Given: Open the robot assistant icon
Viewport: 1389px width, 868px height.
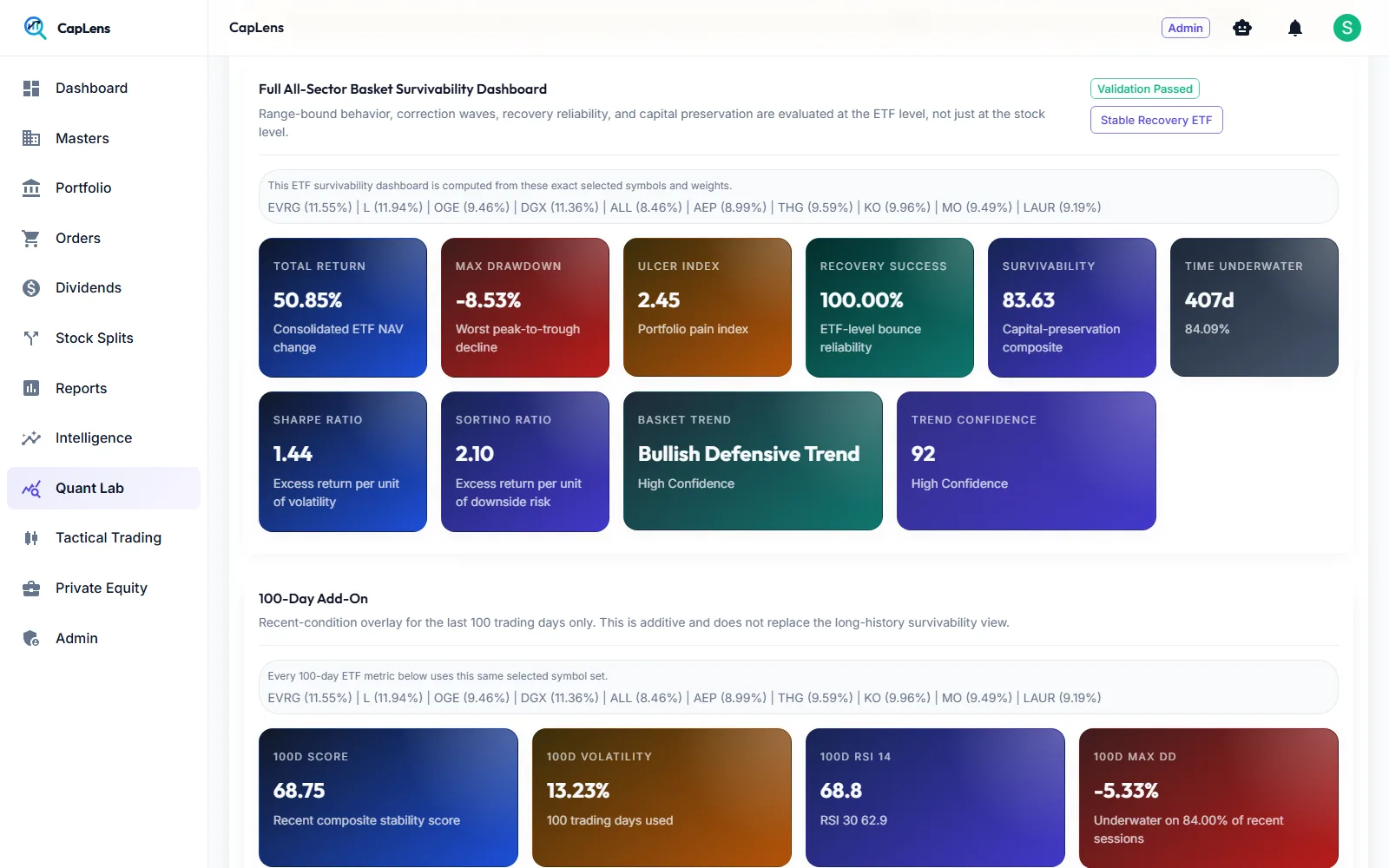Looking at the screenshot, I should coord(1242,28).
